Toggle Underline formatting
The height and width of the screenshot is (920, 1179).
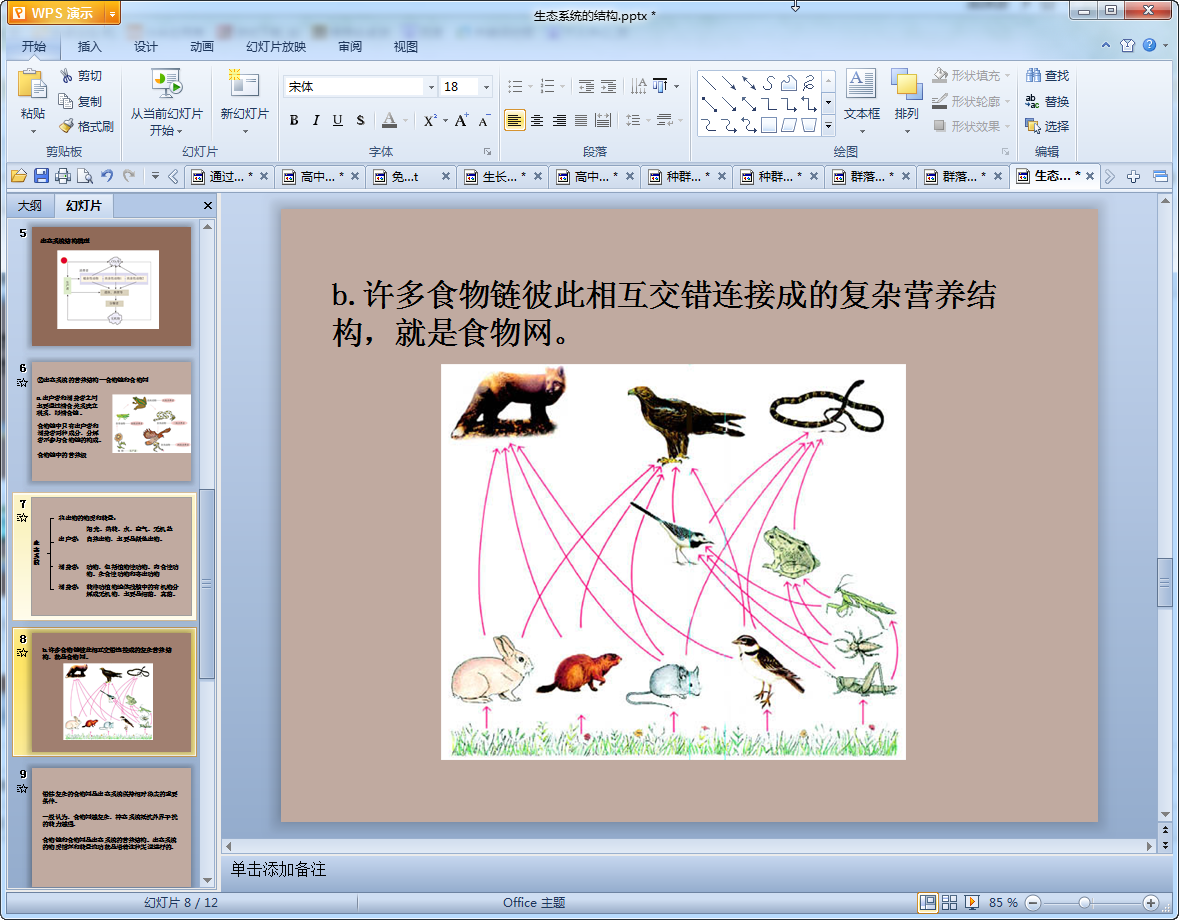[338, 120]
